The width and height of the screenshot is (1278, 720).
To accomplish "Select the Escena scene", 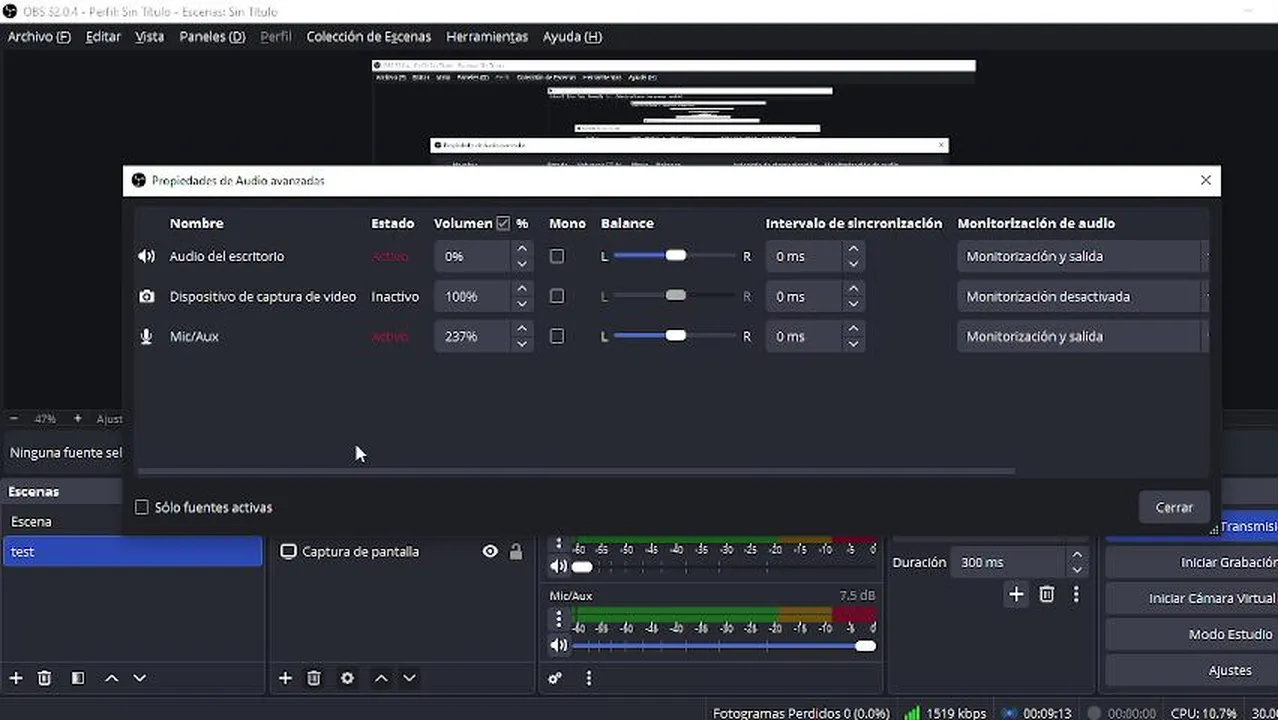I will pos(132,521).
